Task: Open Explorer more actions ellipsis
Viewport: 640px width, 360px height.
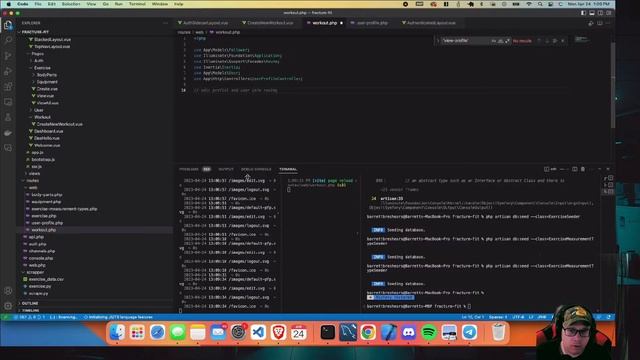Action: [x=165, y=23]
